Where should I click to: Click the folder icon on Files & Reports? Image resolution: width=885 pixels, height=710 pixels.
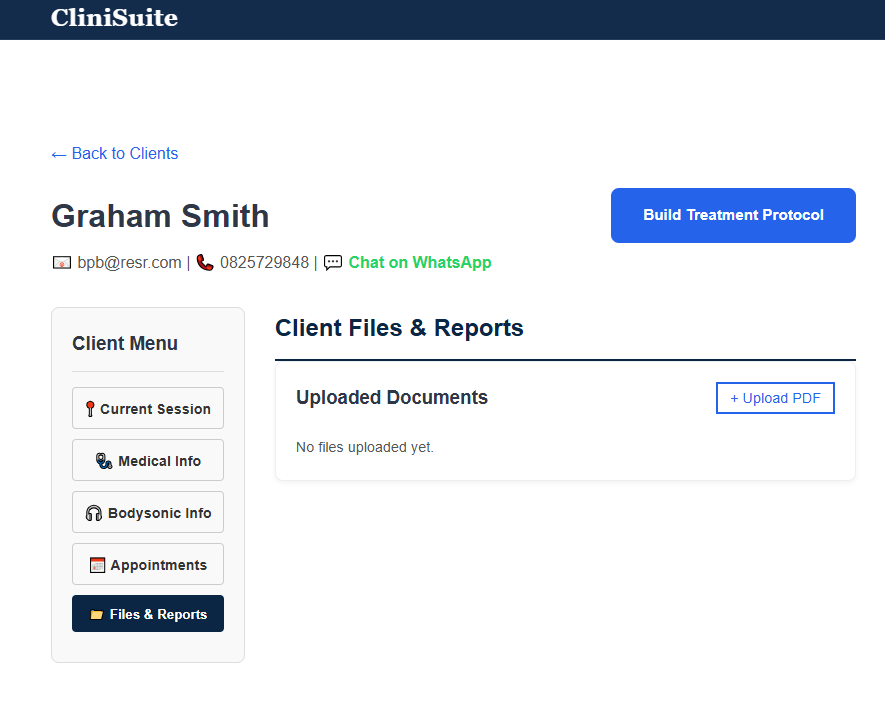(97, 614)
